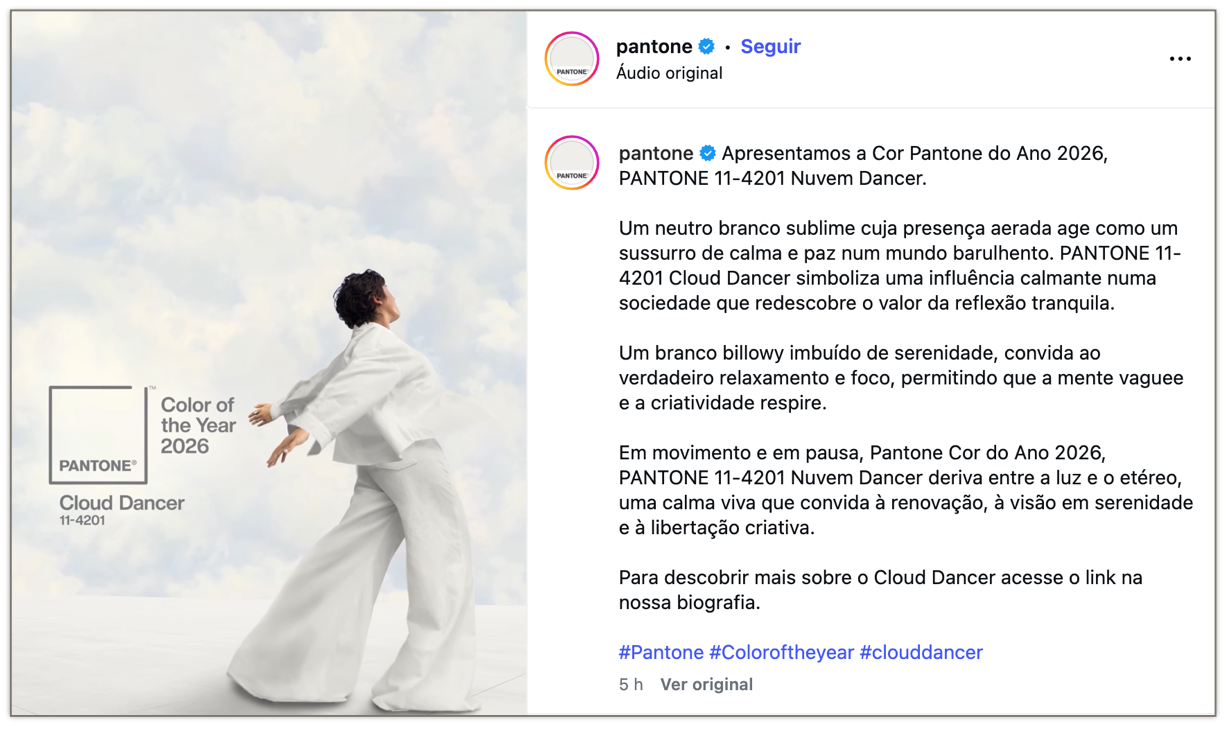Click the verified badge next to caption username
1226x730 pixels.
(x=708, y=153)
